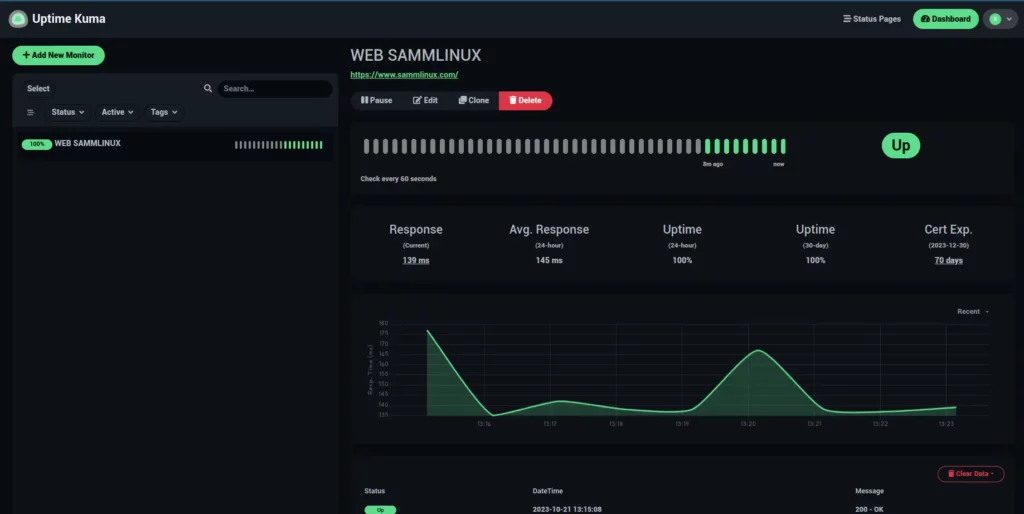The width and height of the screenshot is (1024, 514).
Task: Open the Tags filter dropdown
Action: 164,112
